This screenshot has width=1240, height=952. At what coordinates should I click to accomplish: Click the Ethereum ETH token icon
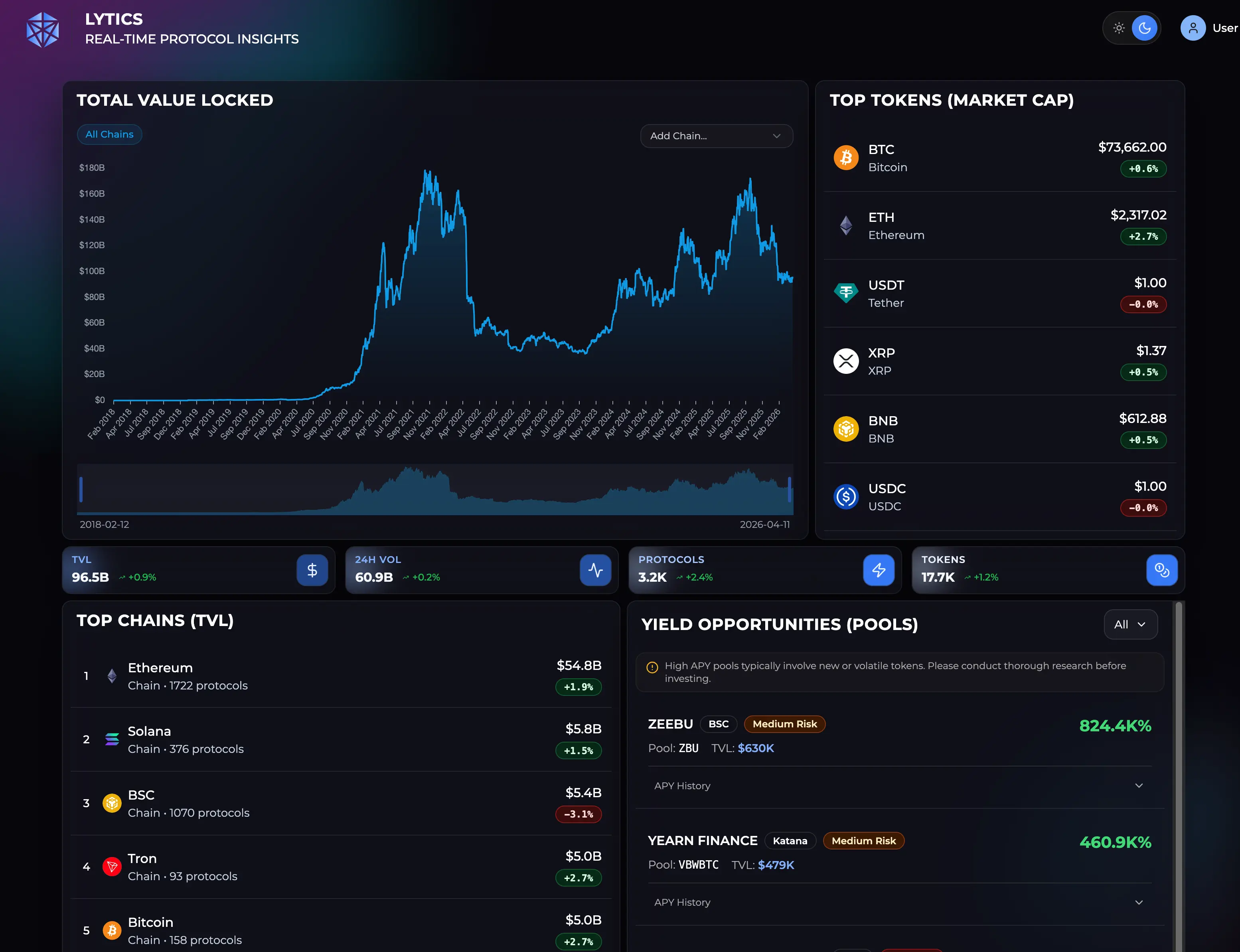pyautogui.click(x=846, y=225)
